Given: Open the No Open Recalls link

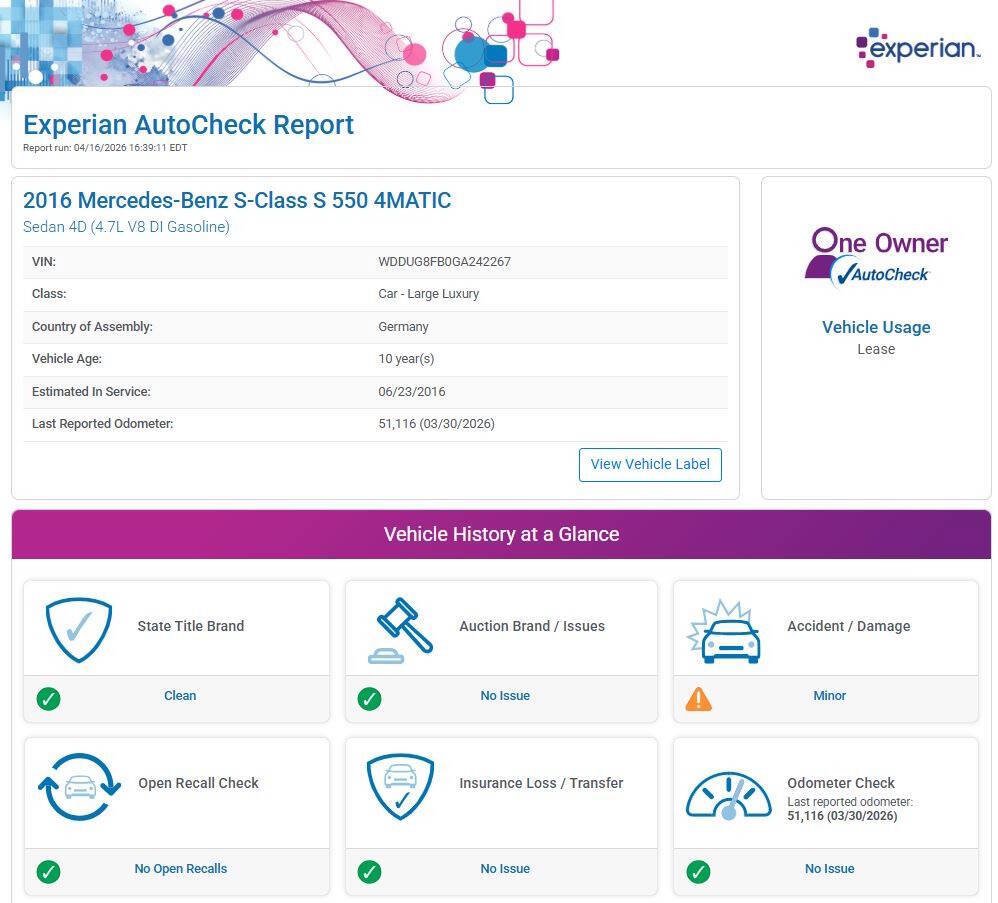Looking at the screenshot, I should coord(181,869).
